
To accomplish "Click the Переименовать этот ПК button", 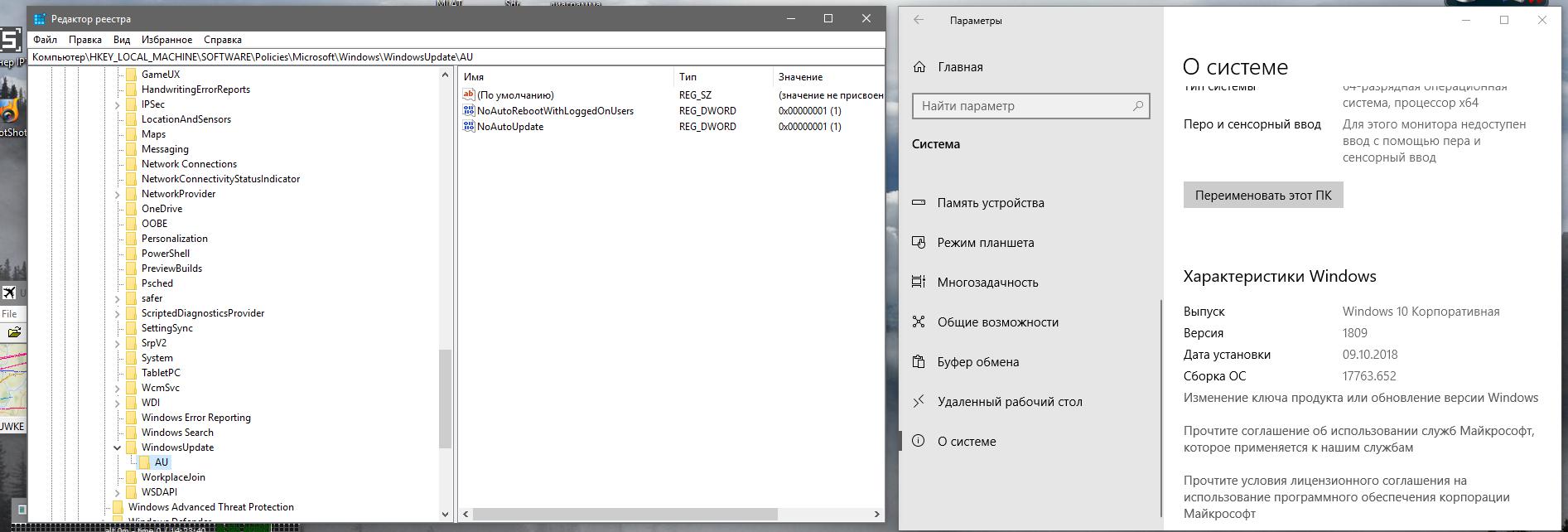I will click(1263, 196).
